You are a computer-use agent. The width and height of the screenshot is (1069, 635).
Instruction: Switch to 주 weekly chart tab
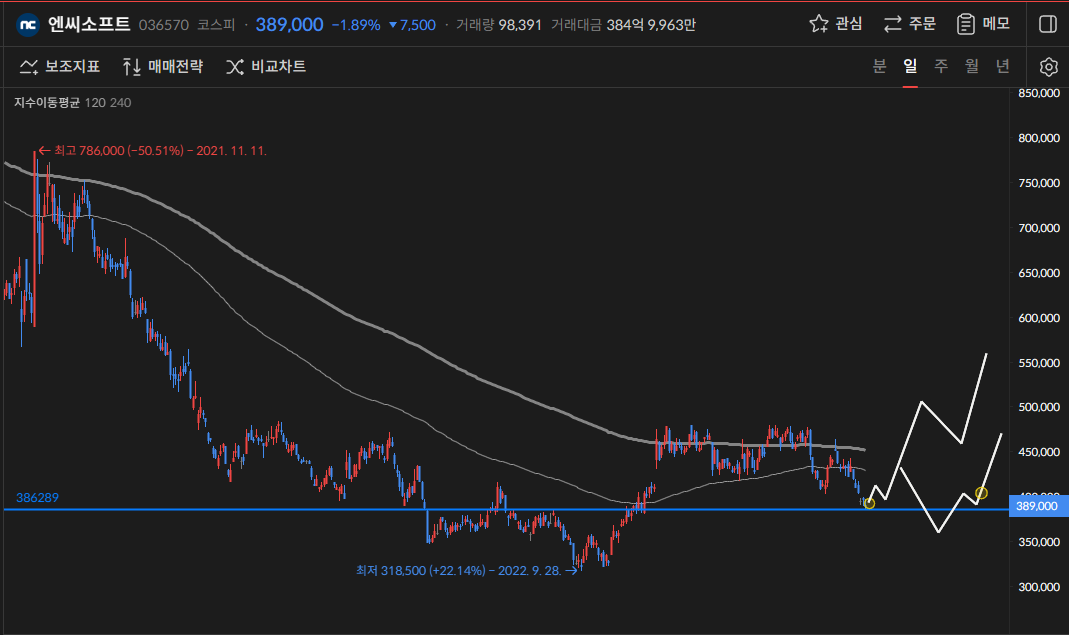[941, 66]
